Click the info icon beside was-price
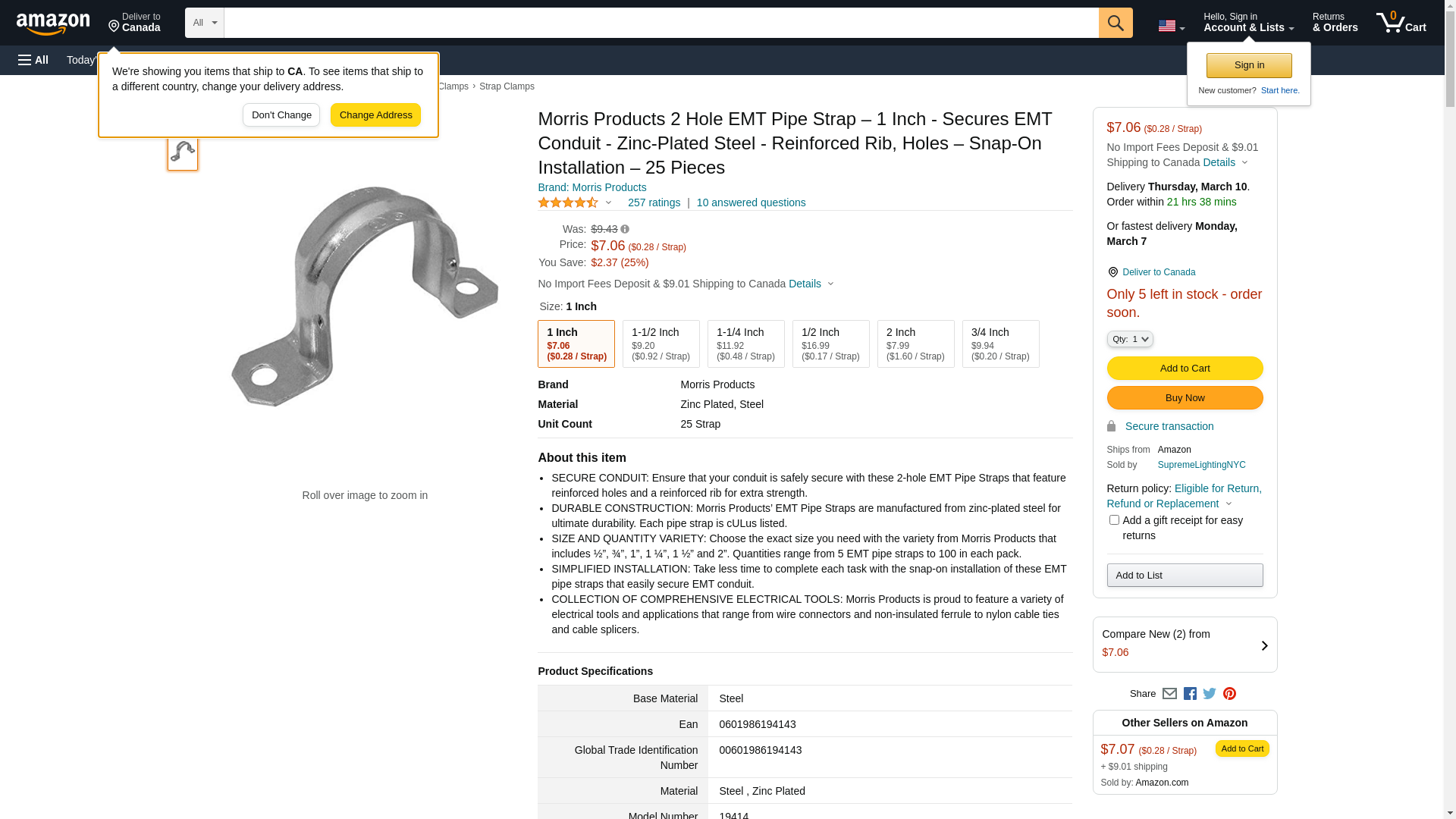Viewport: 1456px width, 819px height. [625, 229]
